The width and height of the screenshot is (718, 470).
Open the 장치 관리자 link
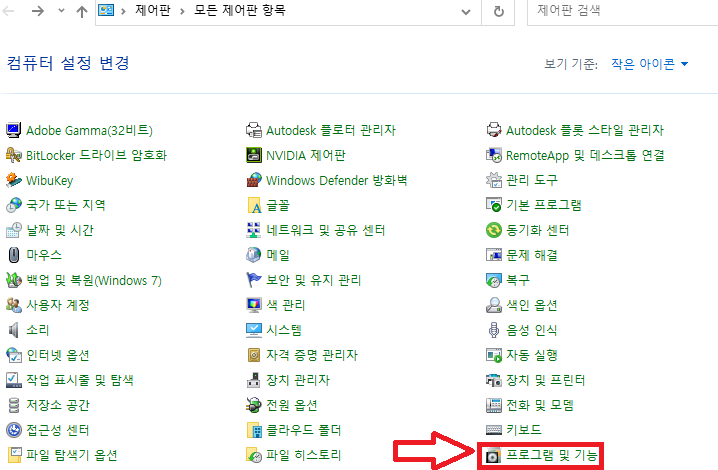(298, 380)
